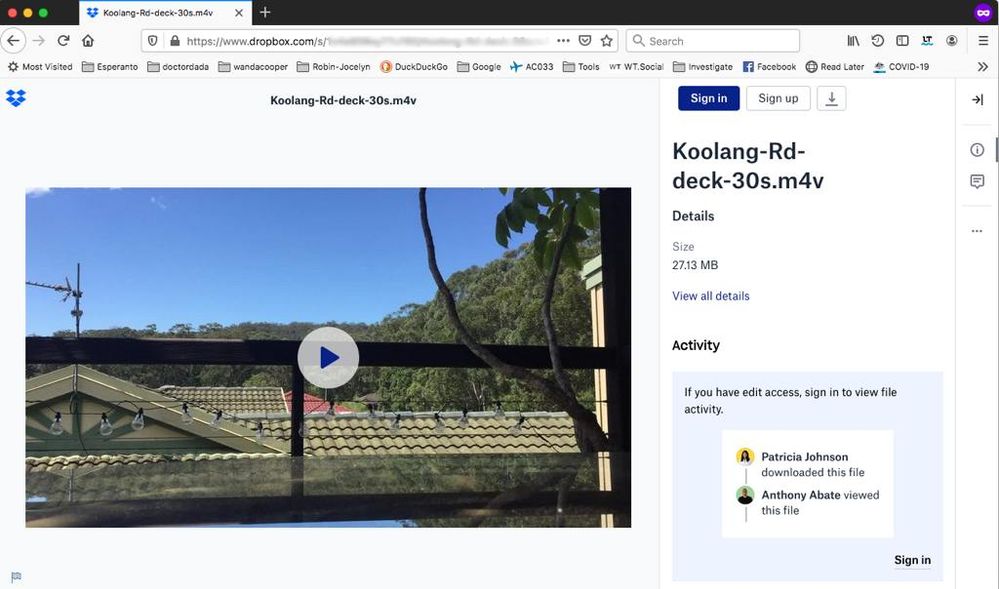Open Firefox hamburger menu
999x589 pixels.
983,41
